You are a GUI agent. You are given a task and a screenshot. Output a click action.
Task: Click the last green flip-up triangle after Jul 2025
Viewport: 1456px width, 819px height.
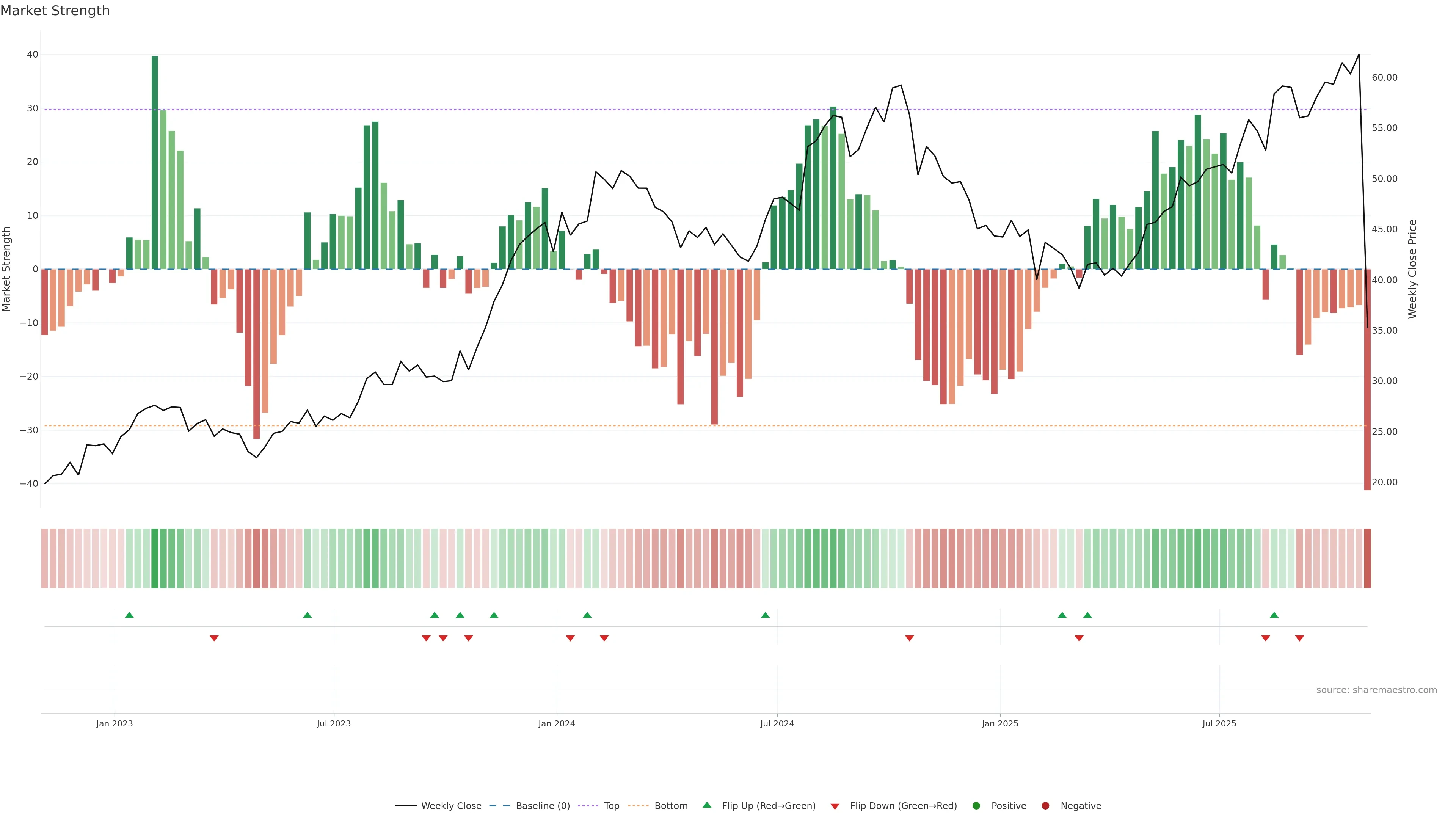click(x=1274, y=615)
